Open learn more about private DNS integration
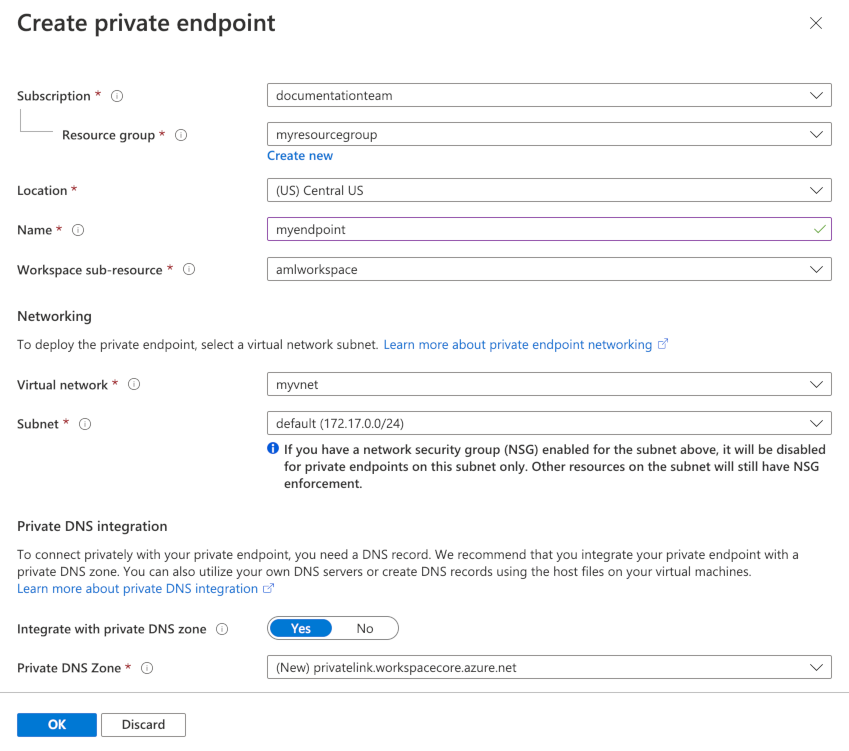 138,588
